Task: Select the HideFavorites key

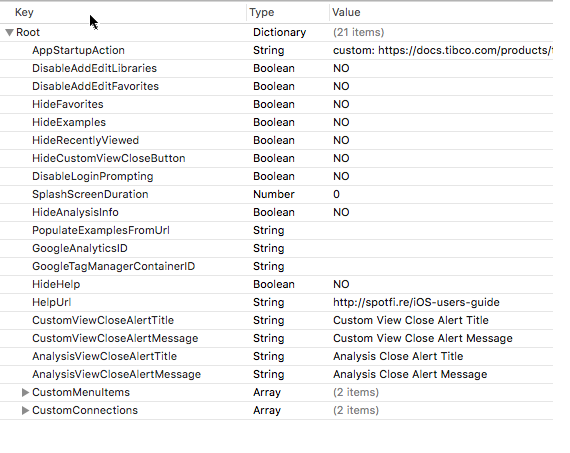Action: pyautogui.click(x=68, y=104)
